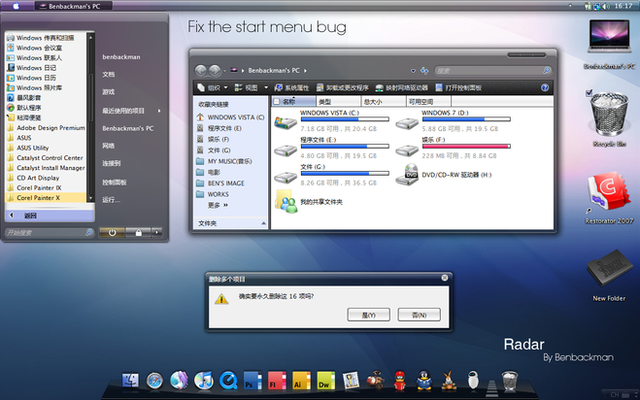Screen dimensions: 640x400
Task: Open New Folder on the desktop
Action: pyautogui.click(x=609, y=268)
